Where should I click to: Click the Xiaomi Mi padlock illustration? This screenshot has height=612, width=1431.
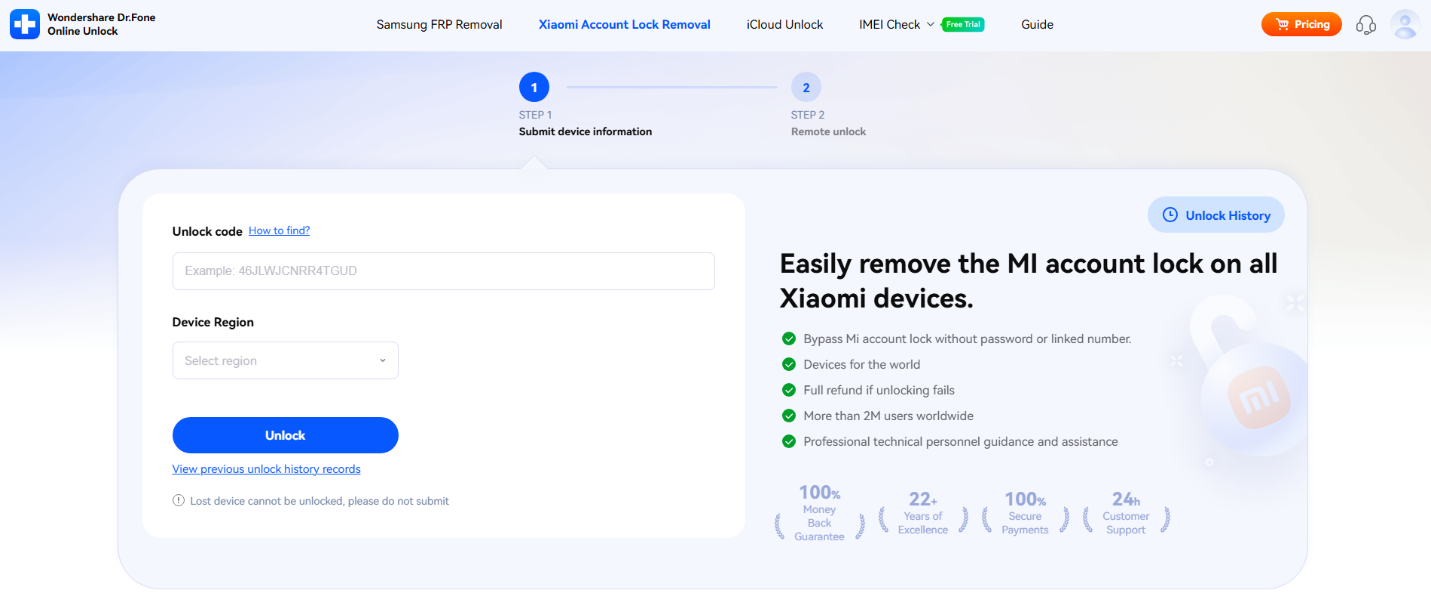(1249, 390)
